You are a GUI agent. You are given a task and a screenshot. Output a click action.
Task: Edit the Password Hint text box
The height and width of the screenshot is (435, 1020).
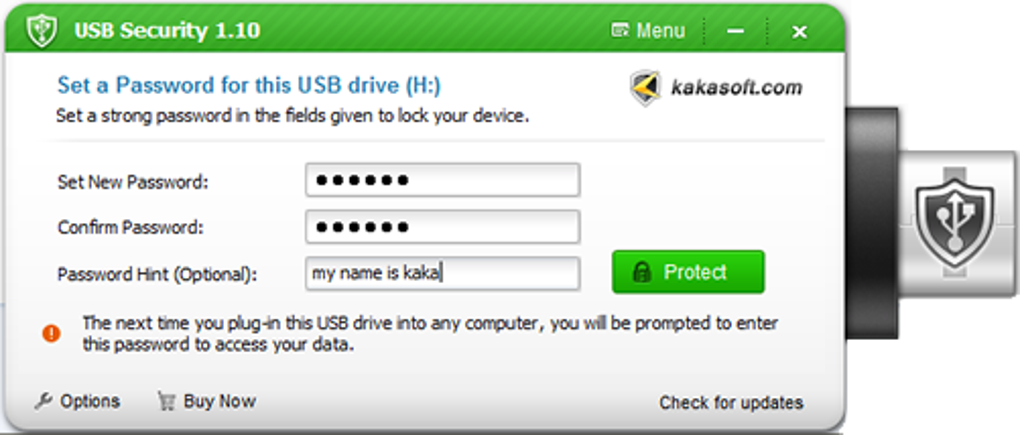click(x=442, y=272)
